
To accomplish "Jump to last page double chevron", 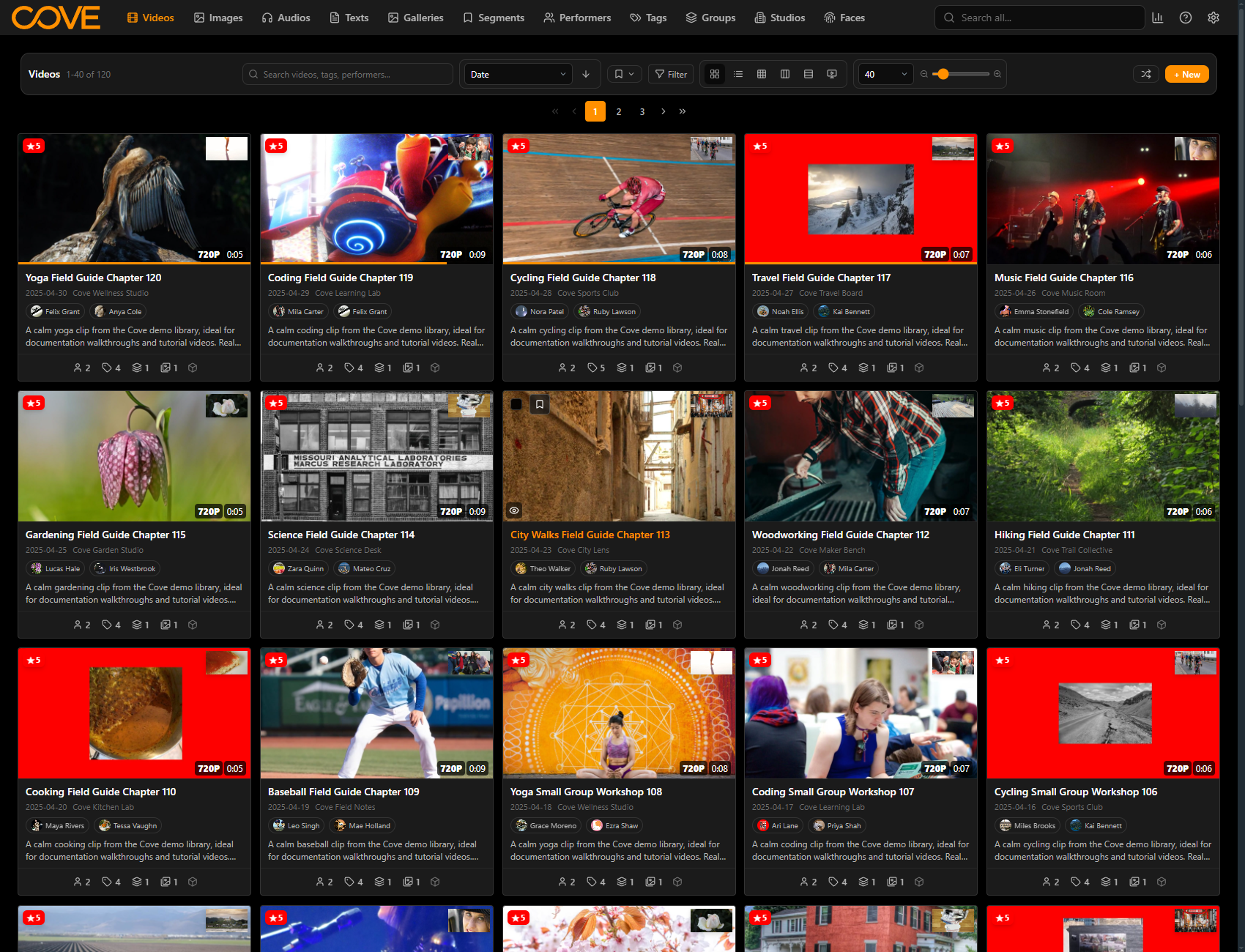I will (683, 111).
